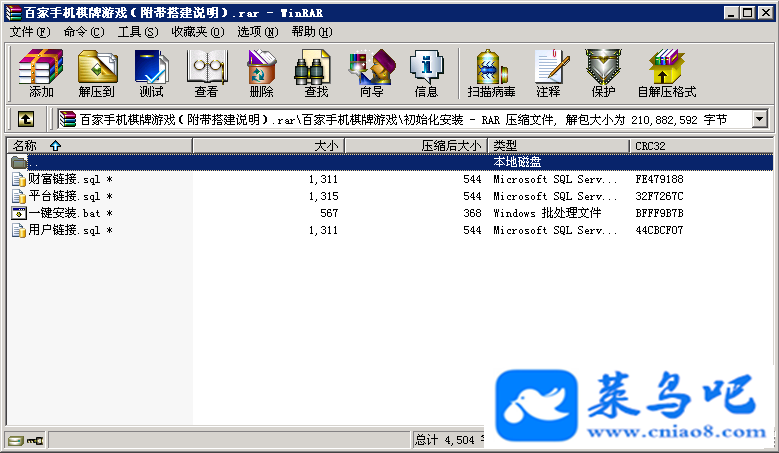Open the Options (选项) menu
Viewport: 779px width, 453px height.
pyautogui.click(x=257, y=32)
